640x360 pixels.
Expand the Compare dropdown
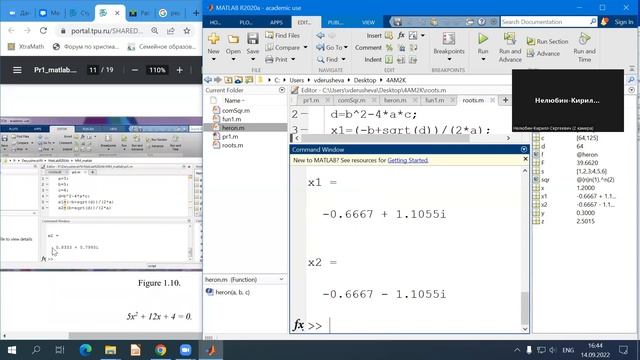tap(305, 47)
